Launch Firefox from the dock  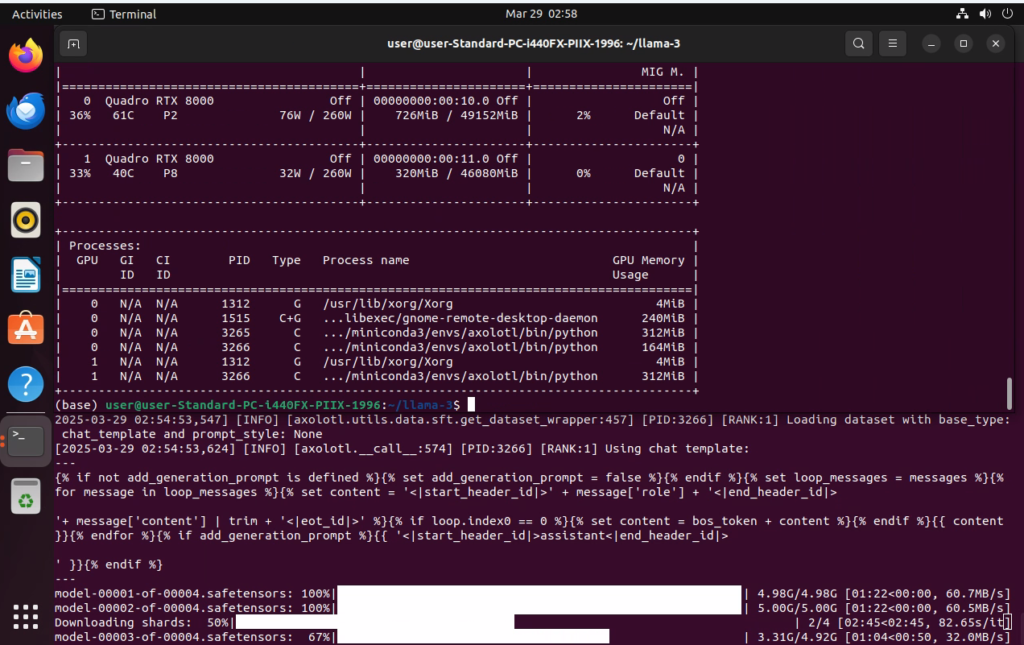pos(26,56)
